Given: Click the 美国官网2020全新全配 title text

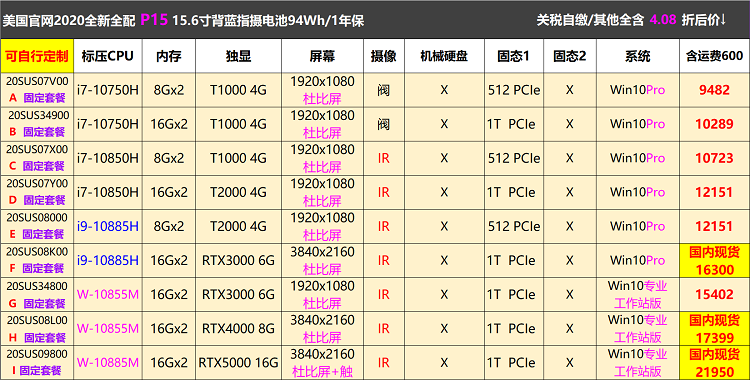Looking at the screenshot, I should coord(69,21).
